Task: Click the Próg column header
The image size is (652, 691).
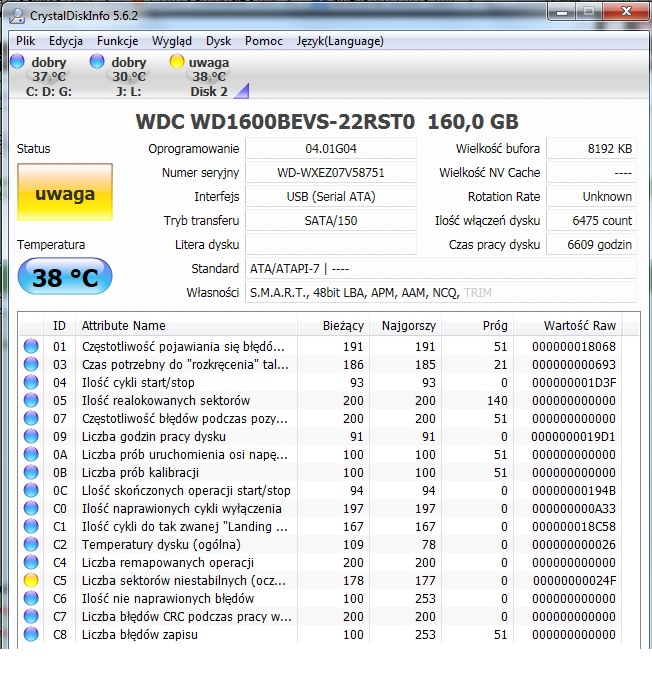Action: coord(478,326)
